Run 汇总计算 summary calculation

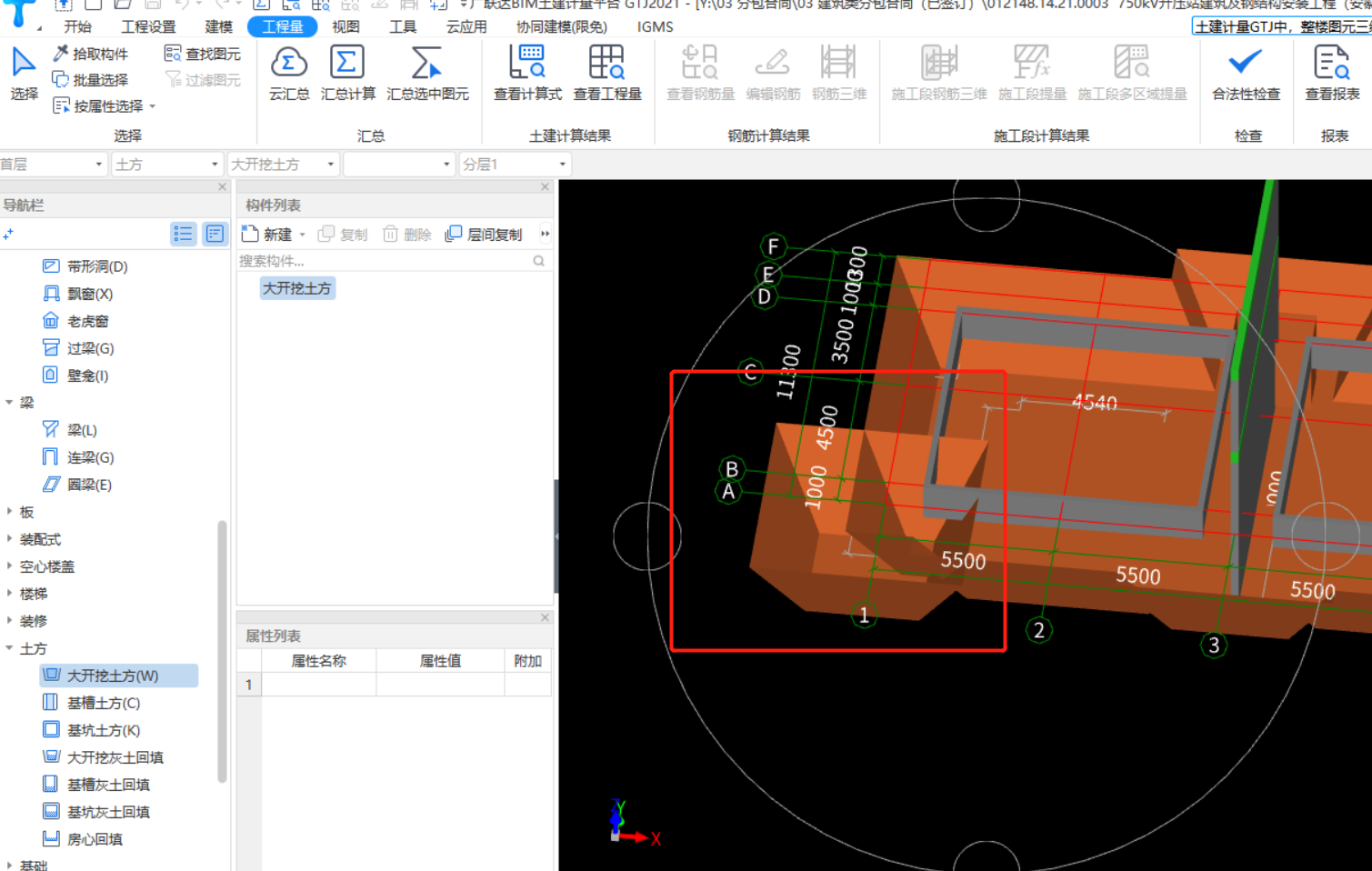point(347,73)
